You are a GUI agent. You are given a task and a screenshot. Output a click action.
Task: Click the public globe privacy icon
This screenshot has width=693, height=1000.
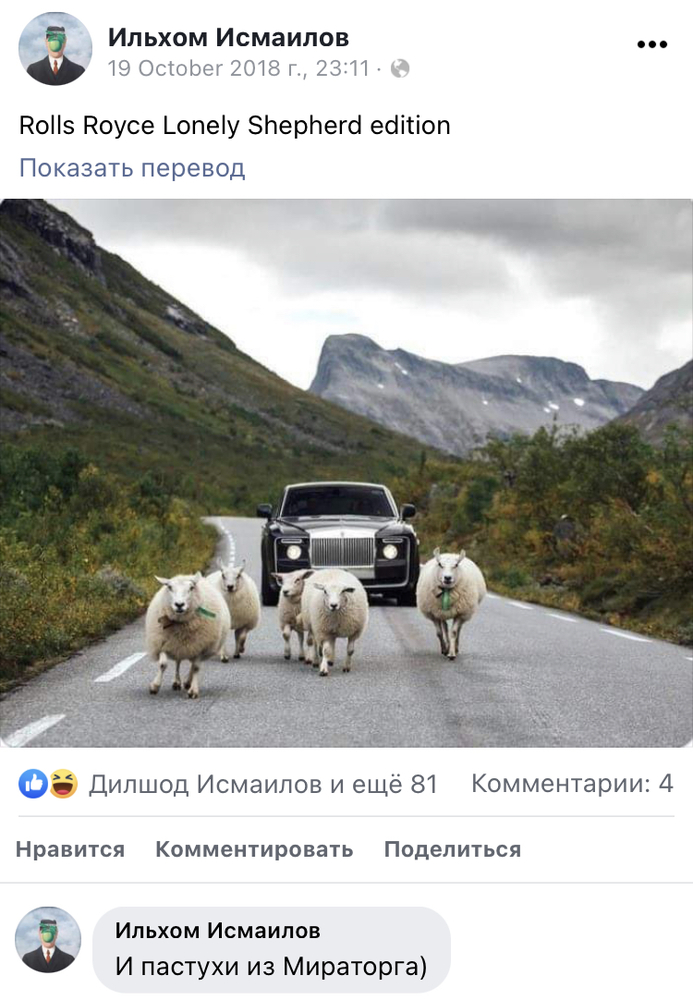tap(400, 68)
